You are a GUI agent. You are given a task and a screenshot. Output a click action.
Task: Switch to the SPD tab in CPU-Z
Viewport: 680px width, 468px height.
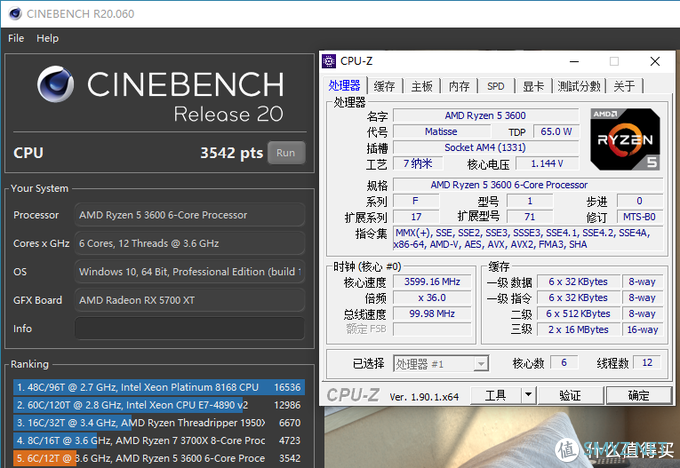496,86
